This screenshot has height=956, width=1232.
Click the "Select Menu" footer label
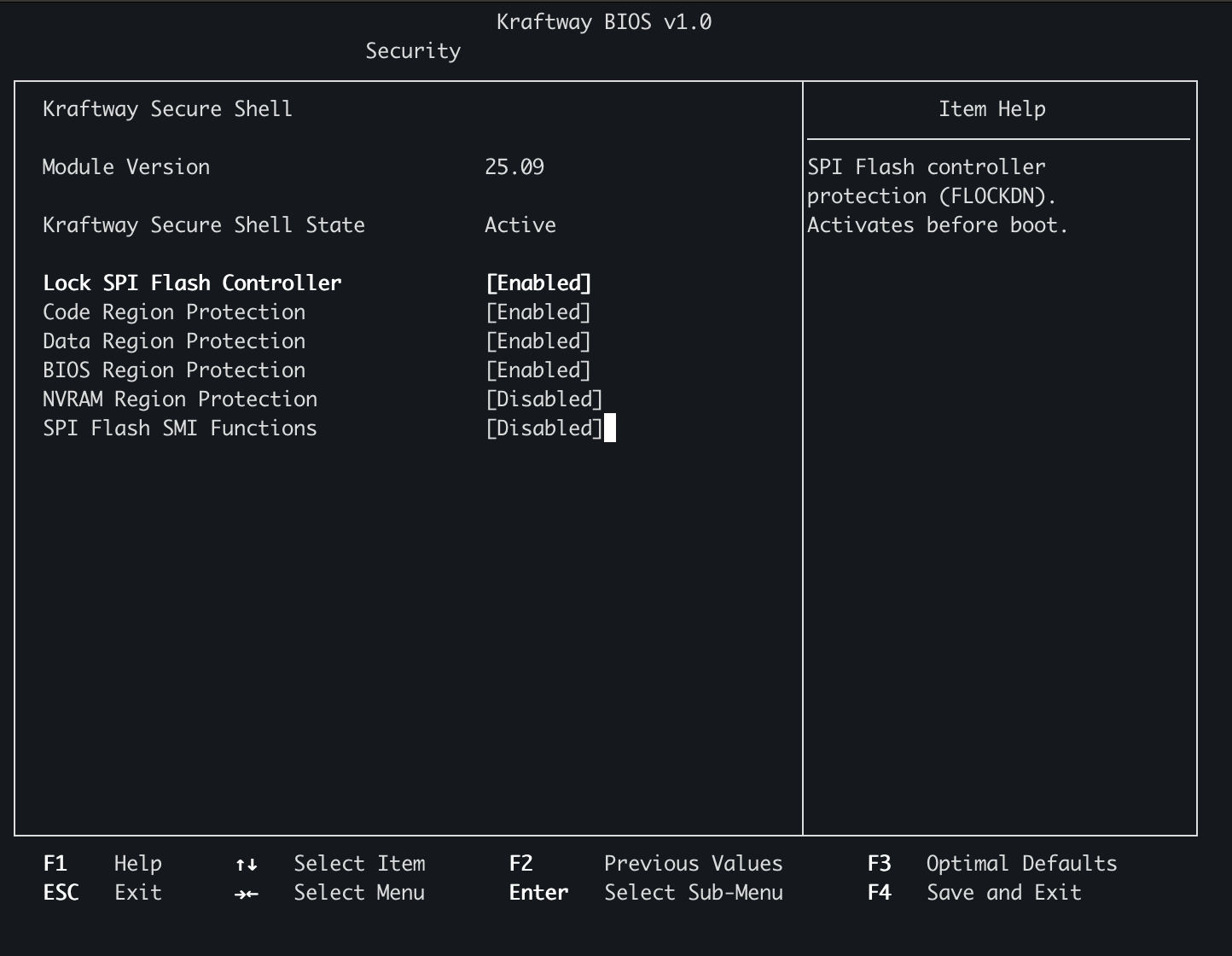(x=359, y=893)
